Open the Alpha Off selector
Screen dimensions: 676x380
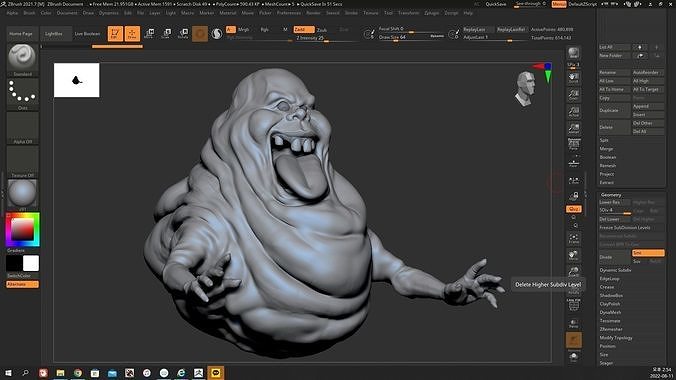22,128
